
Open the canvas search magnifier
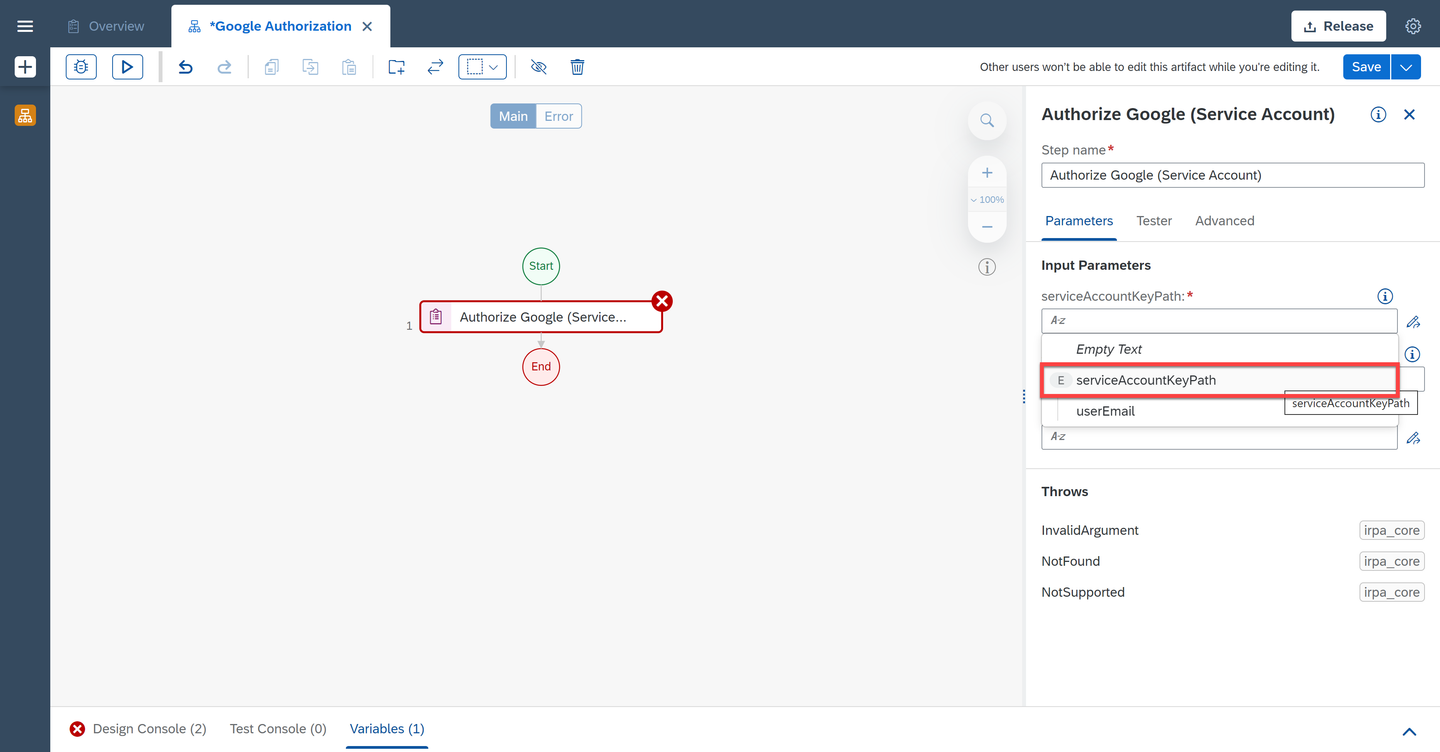(987, 120)
